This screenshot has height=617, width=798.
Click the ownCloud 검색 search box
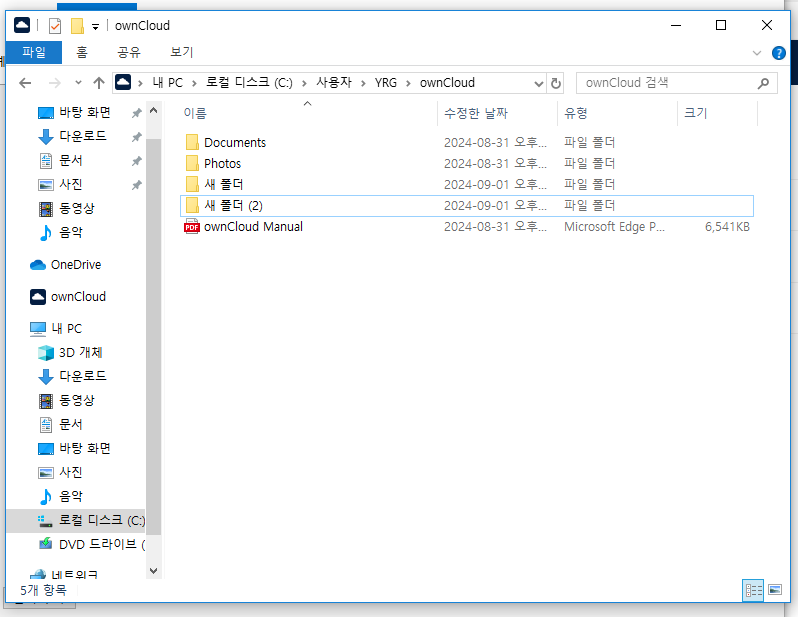676,83
